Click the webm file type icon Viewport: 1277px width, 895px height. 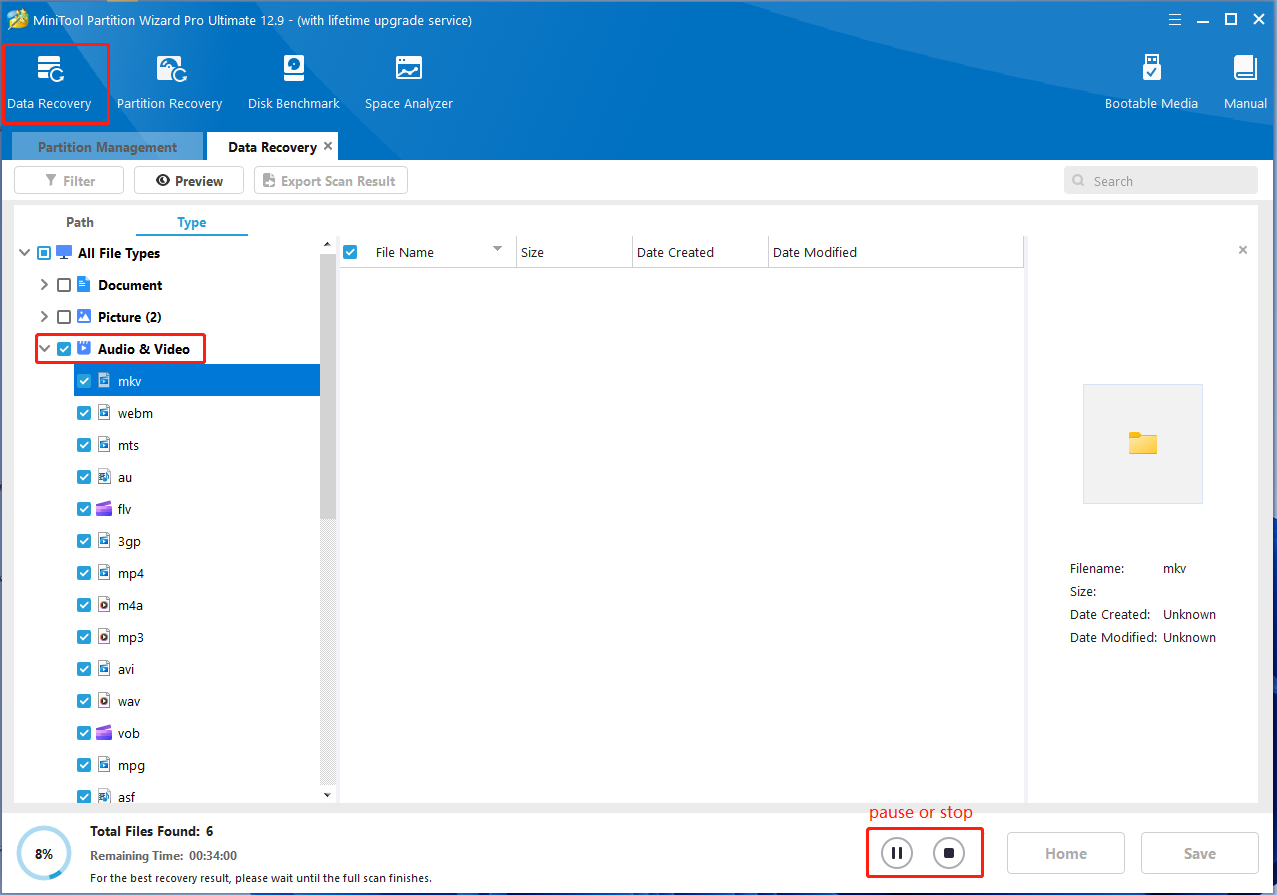click(104, 413)
